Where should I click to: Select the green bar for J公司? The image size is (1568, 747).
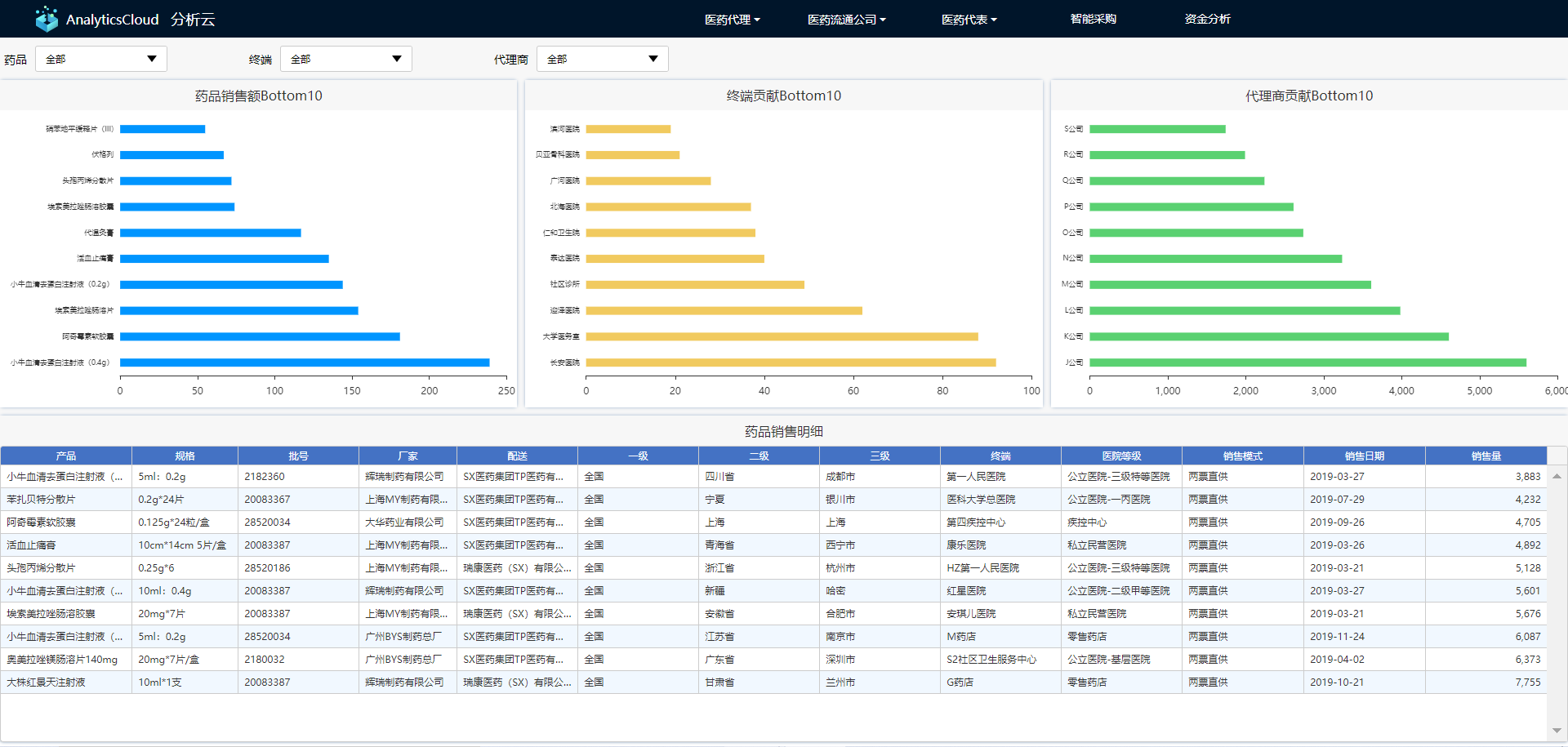[x=1307, y=362]
